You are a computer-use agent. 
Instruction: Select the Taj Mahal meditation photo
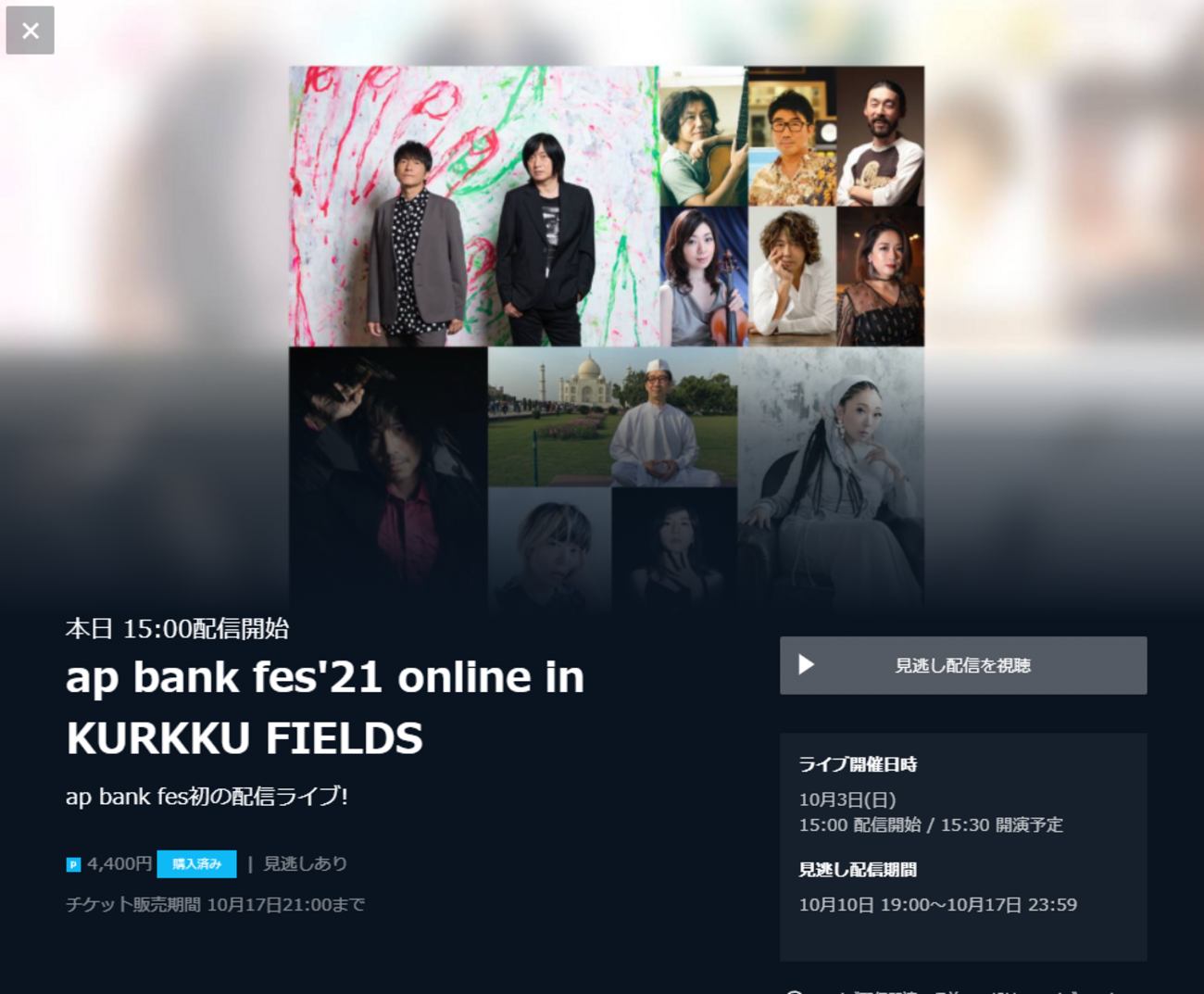612,417
